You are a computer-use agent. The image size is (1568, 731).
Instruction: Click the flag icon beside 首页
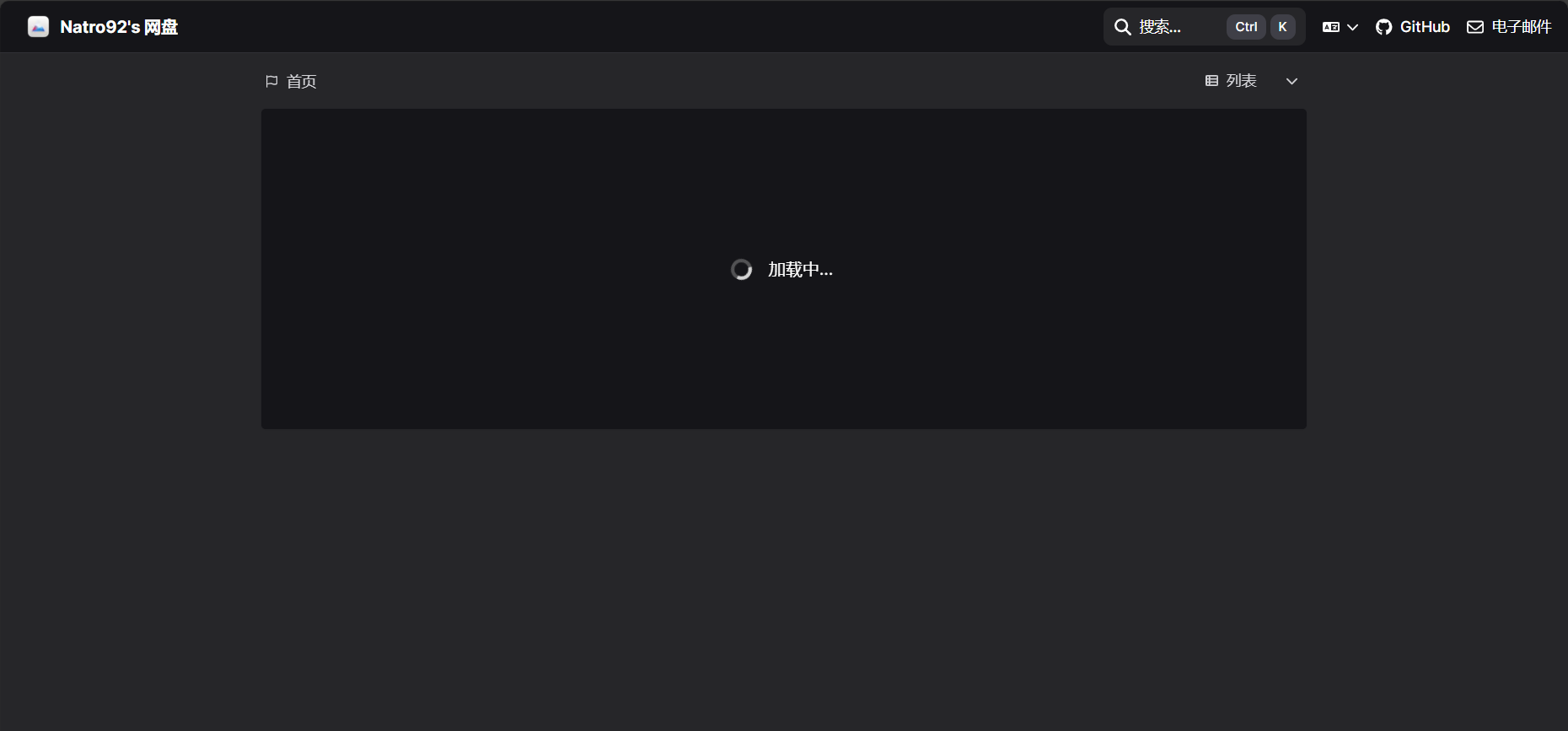(x=271, y=82)
